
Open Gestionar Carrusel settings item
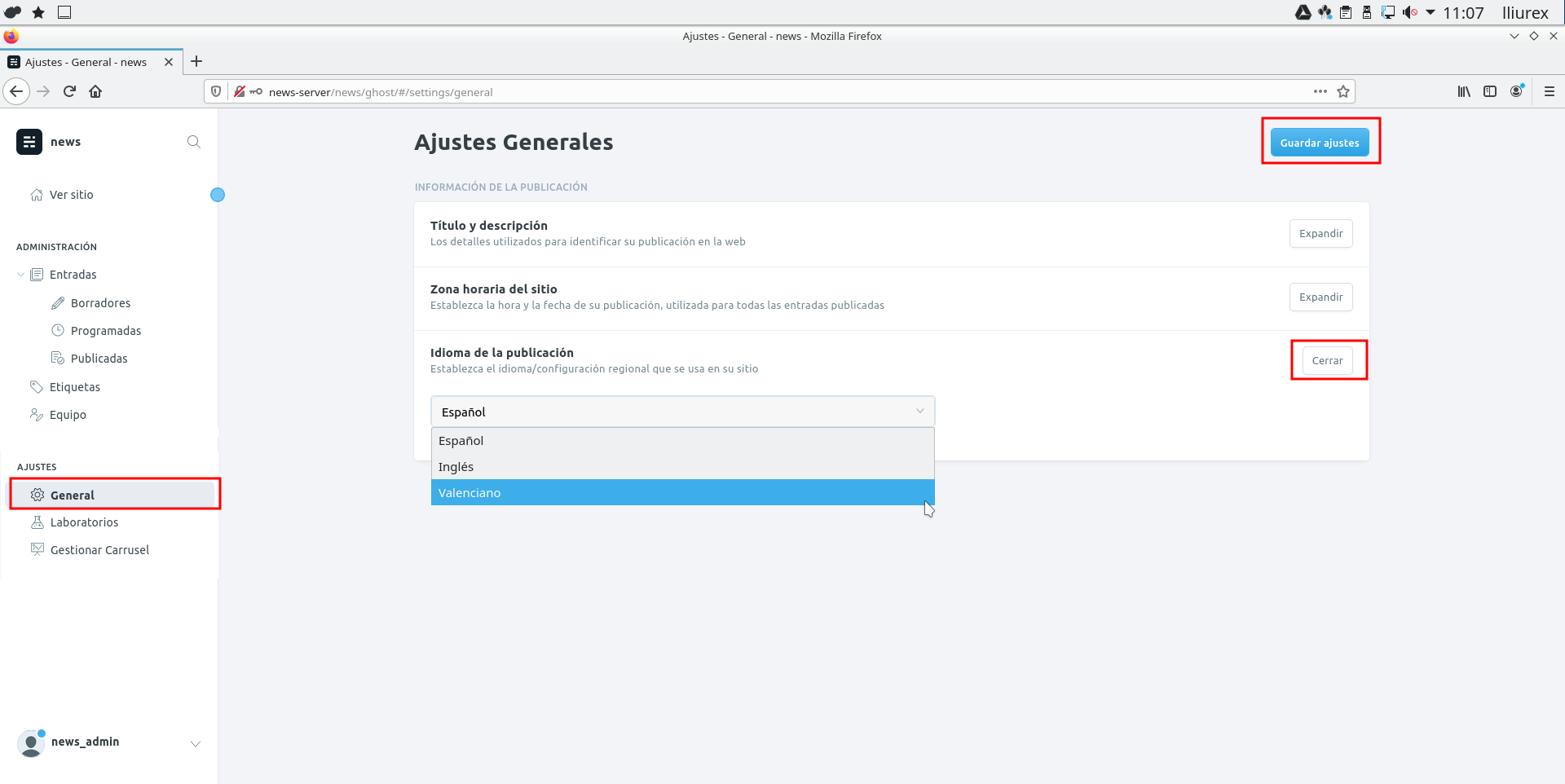coord(99,550)
